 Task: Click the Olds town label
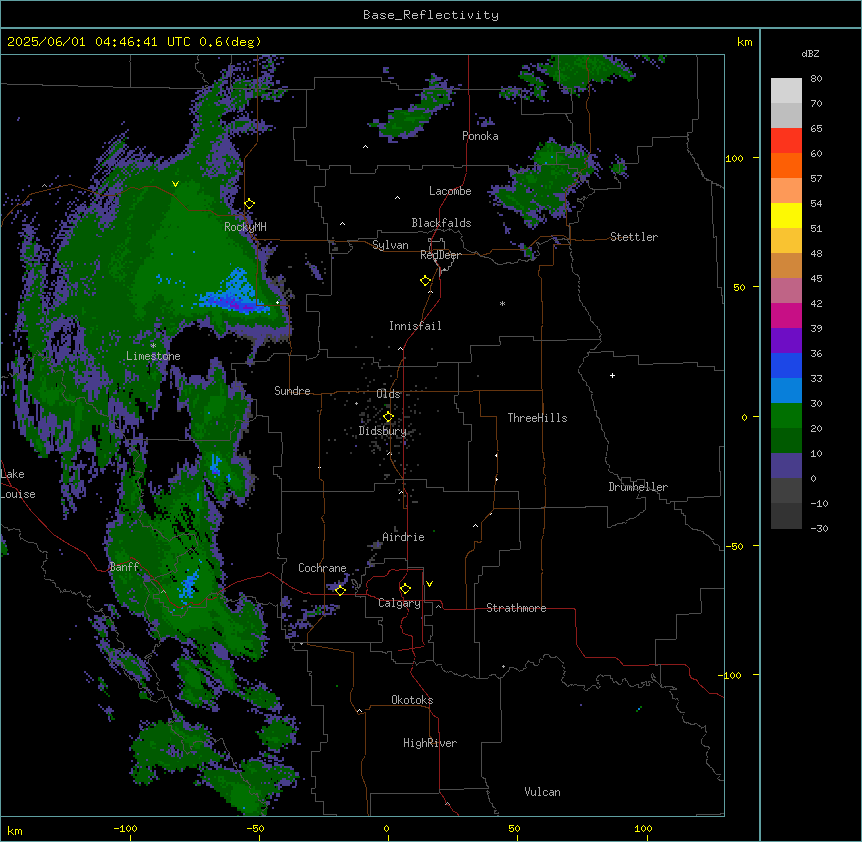coord(388,394)
